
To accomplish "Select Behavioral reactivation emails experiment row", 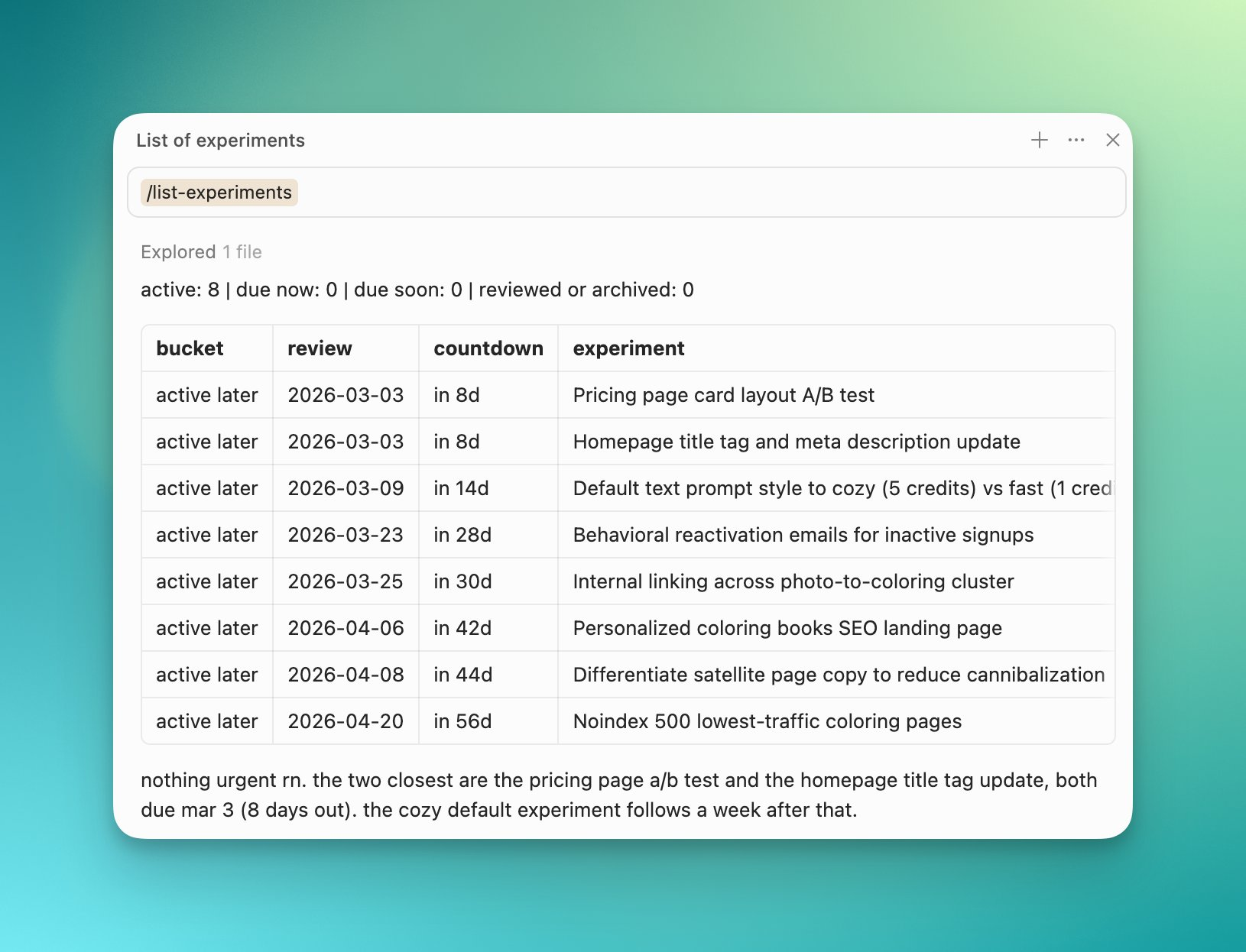I will tap(803, 535).
